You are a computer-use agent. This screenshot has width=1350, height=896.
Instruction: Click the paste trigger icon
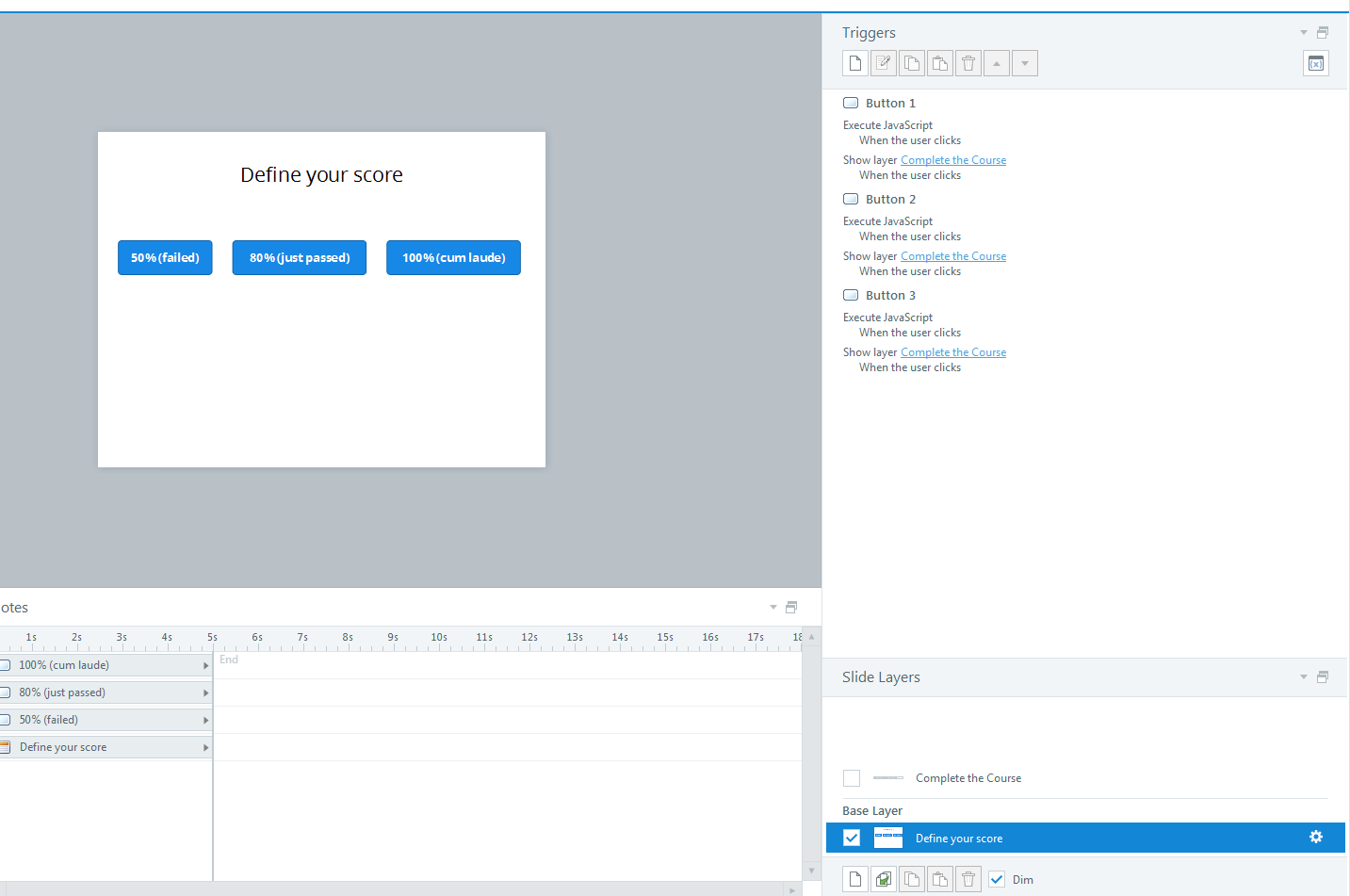[x=940, y=63]
